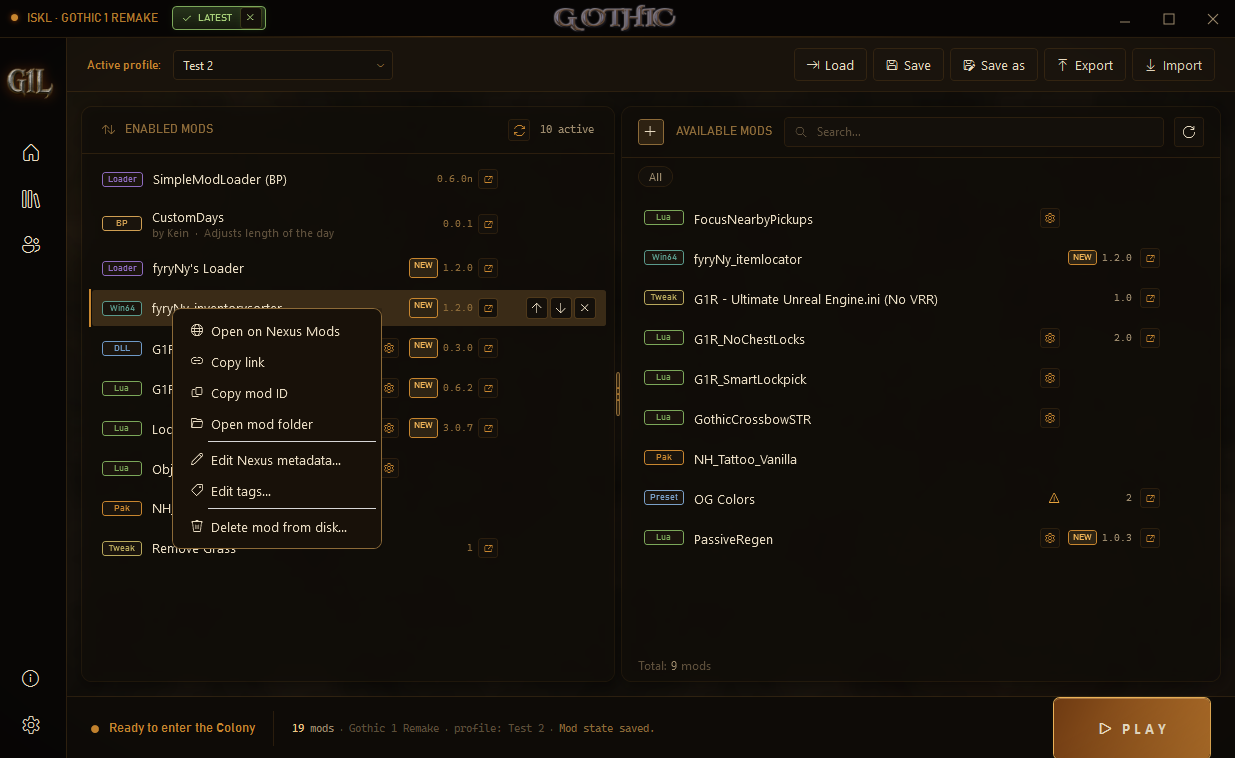
Task: Click the warning icon on OG Colors
Action: pos(1054,498)
